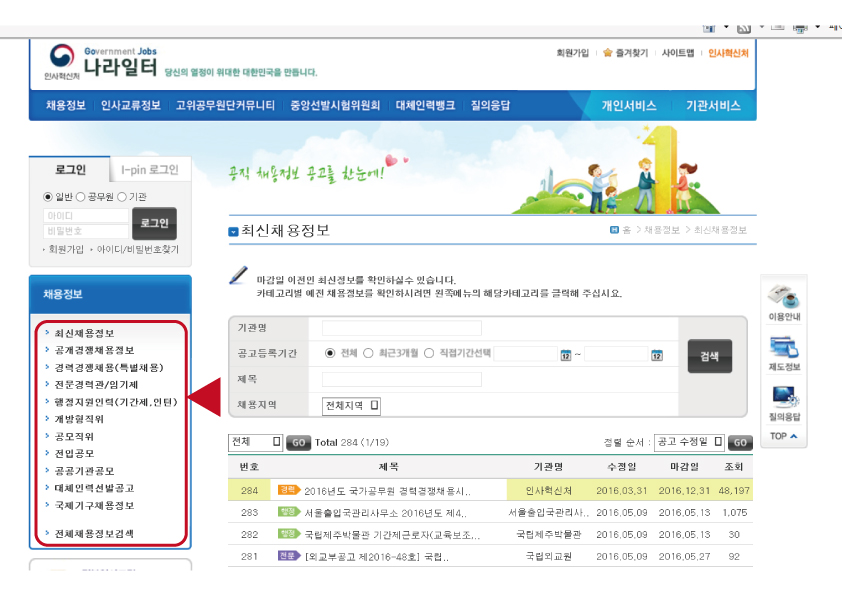Open the start date calendar icon
This screenshot has height=595, width=842.
(x=565, y=355)
